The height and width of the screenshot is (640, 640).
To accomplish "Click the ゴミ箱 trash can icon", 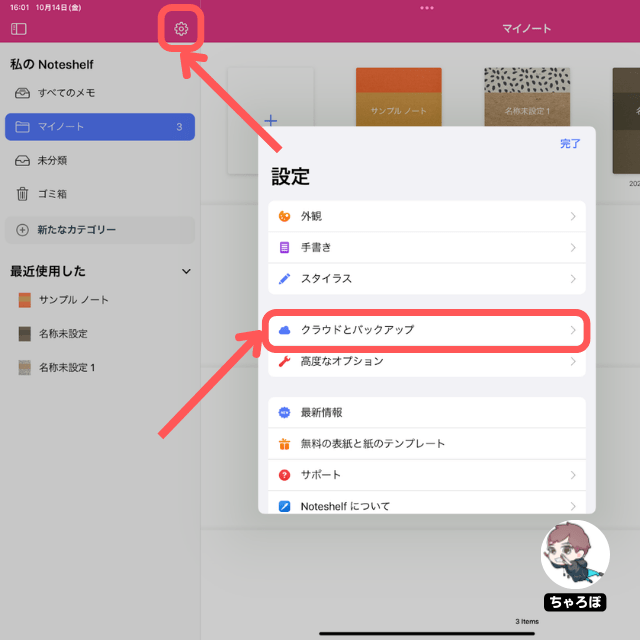I will click(x=22, y=194).
